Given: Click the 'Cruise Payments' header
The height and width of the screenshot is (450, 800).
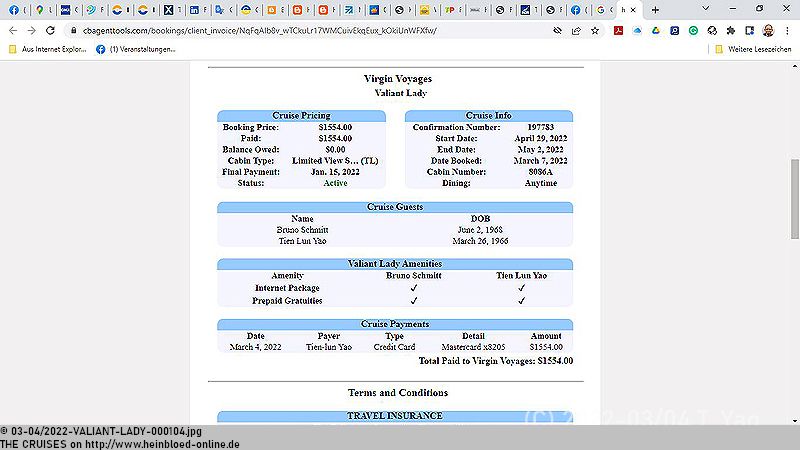Looking at the screenshot, I should pyautogui.click(x=395, y=324).
